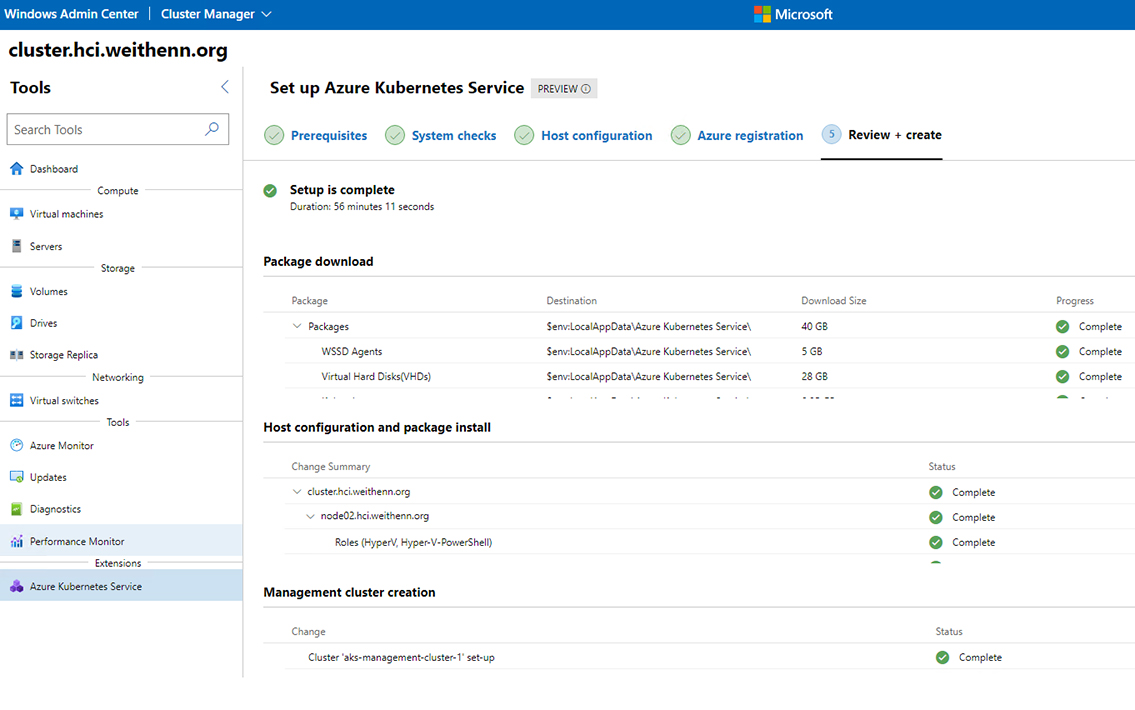This screenshot has height=710, width=1135.
Task: Click the Host configuration step checkmark circle
Action: click(x=524, y=135)
